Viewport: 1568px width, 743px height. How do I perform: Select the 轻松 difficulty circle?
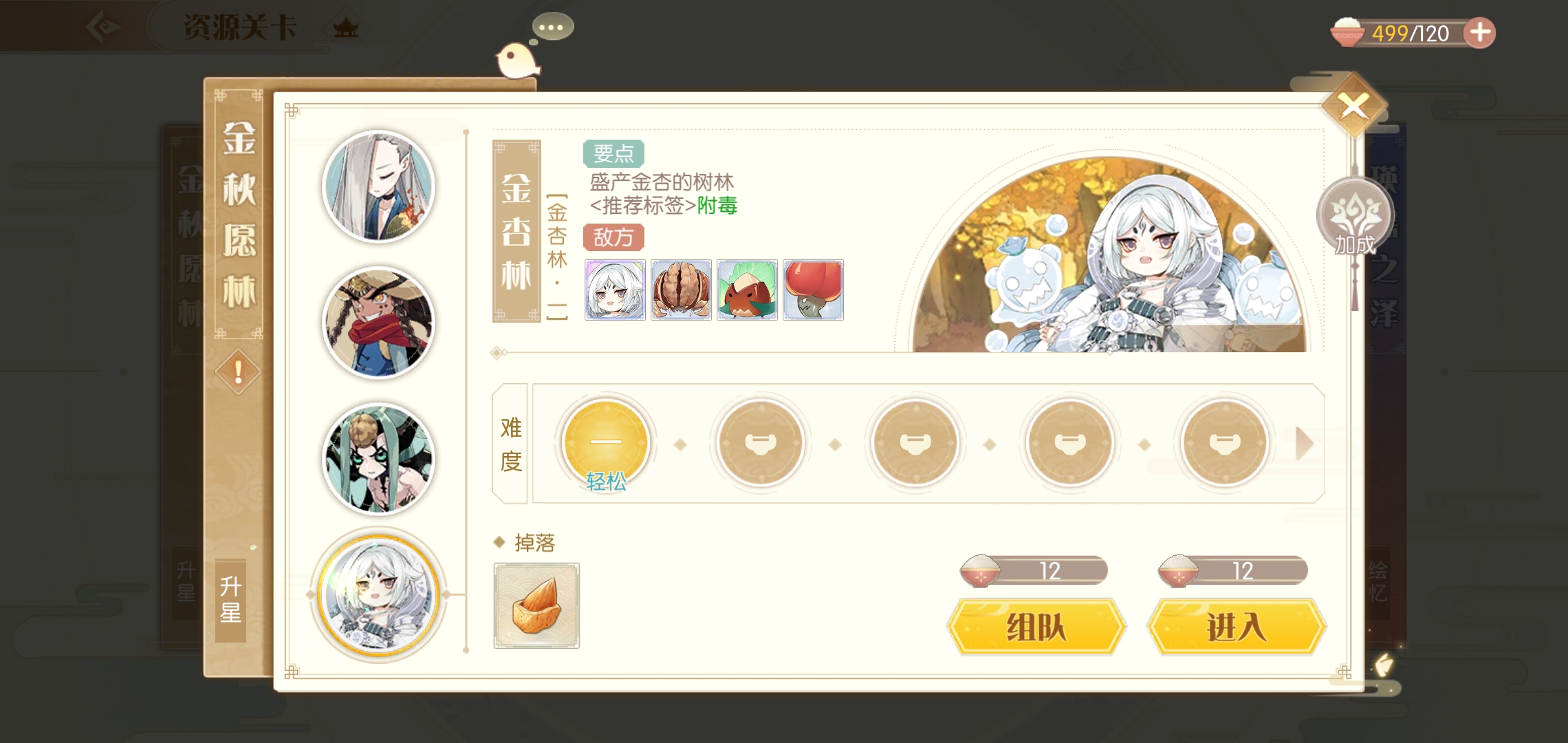(x=605, y=443)
